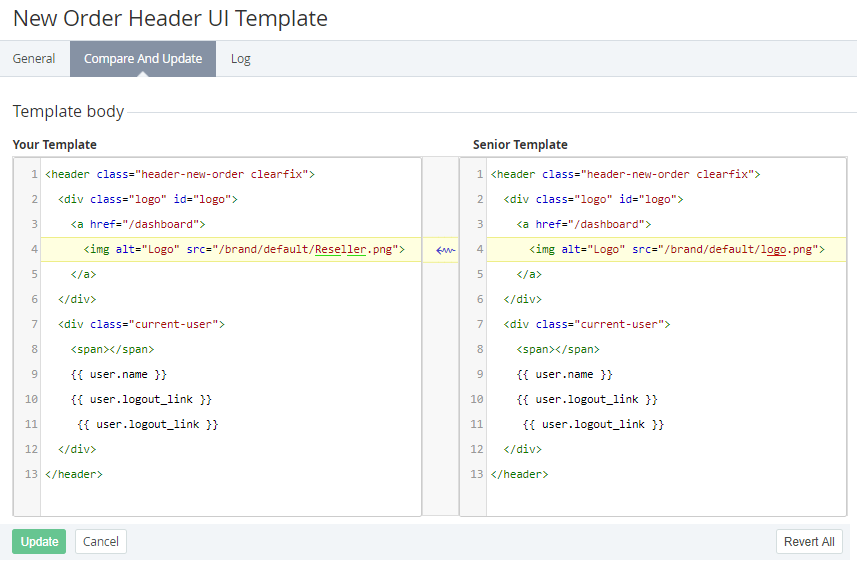
Task: Select the Compare And Update tab
Action: click(143, 59)
